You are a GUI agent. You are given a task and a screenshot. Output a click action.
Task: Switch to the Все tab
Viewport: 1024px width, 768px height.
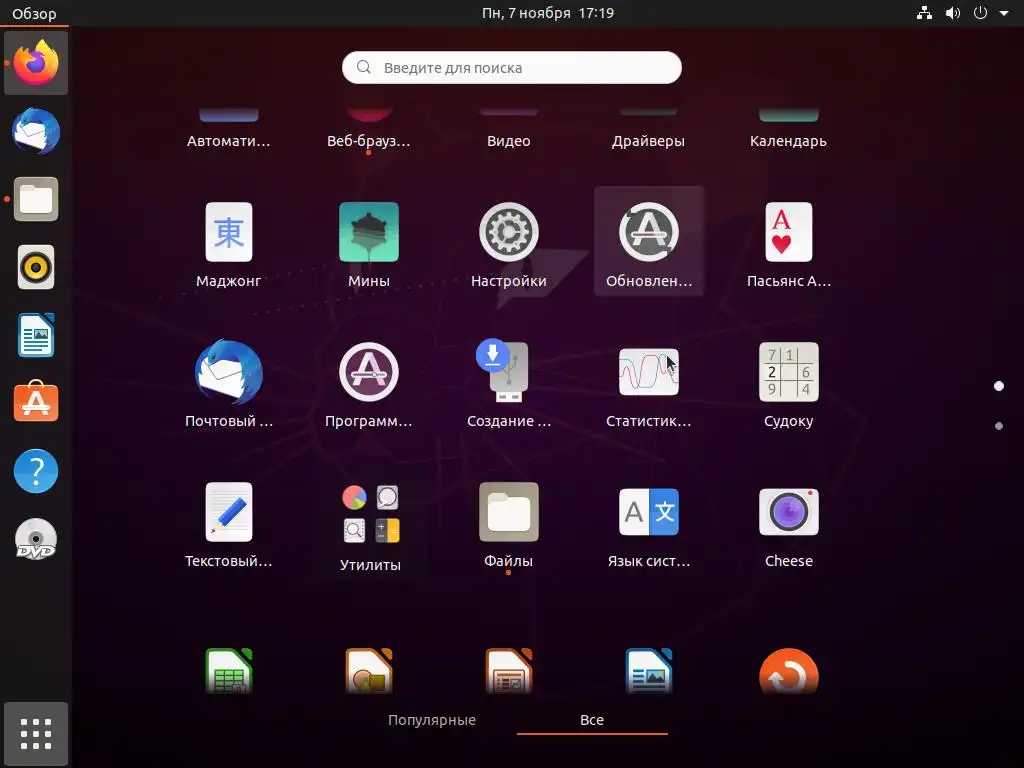(x=592, y=720)
